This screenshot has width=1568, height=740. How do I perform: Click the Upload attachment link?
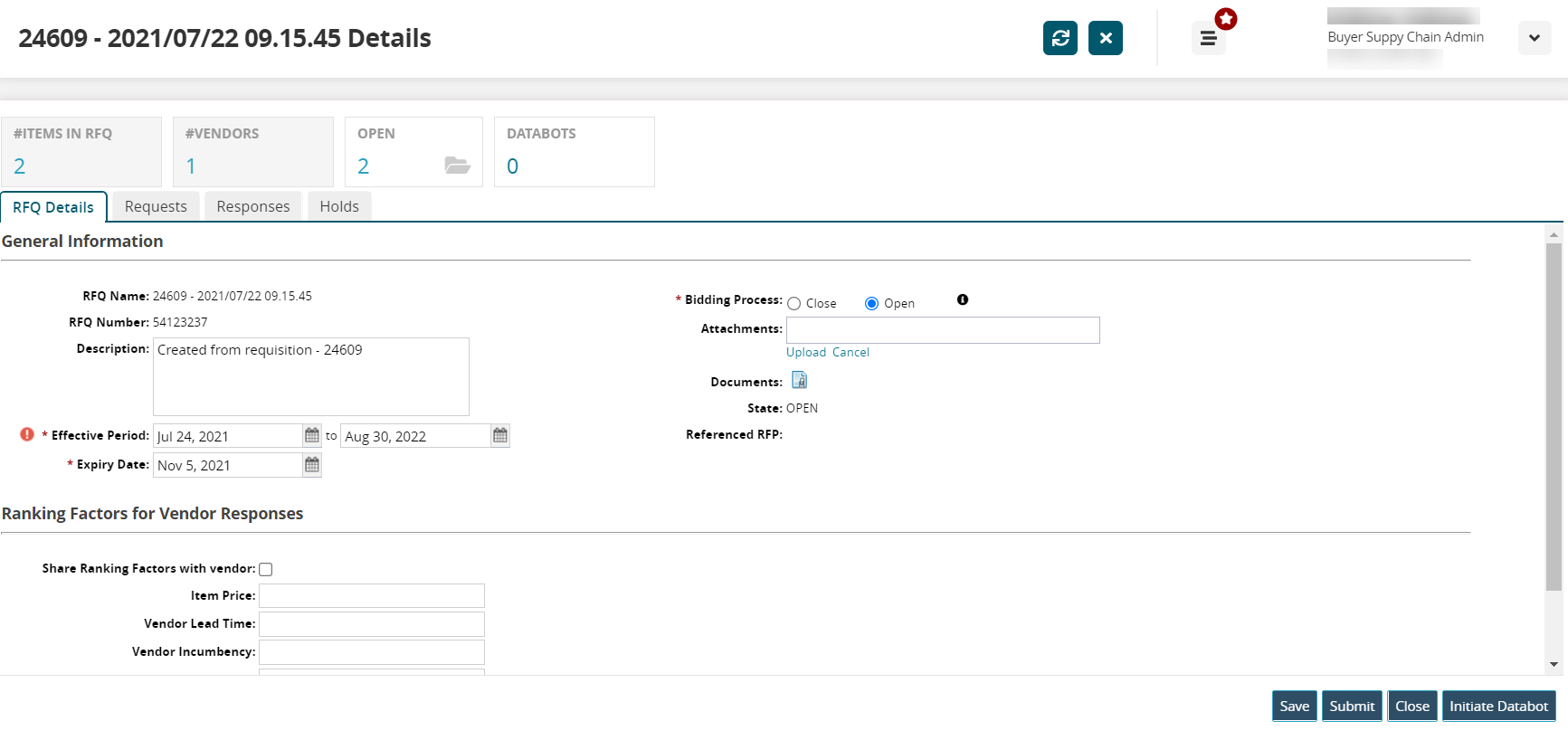[x=805, y=352]
